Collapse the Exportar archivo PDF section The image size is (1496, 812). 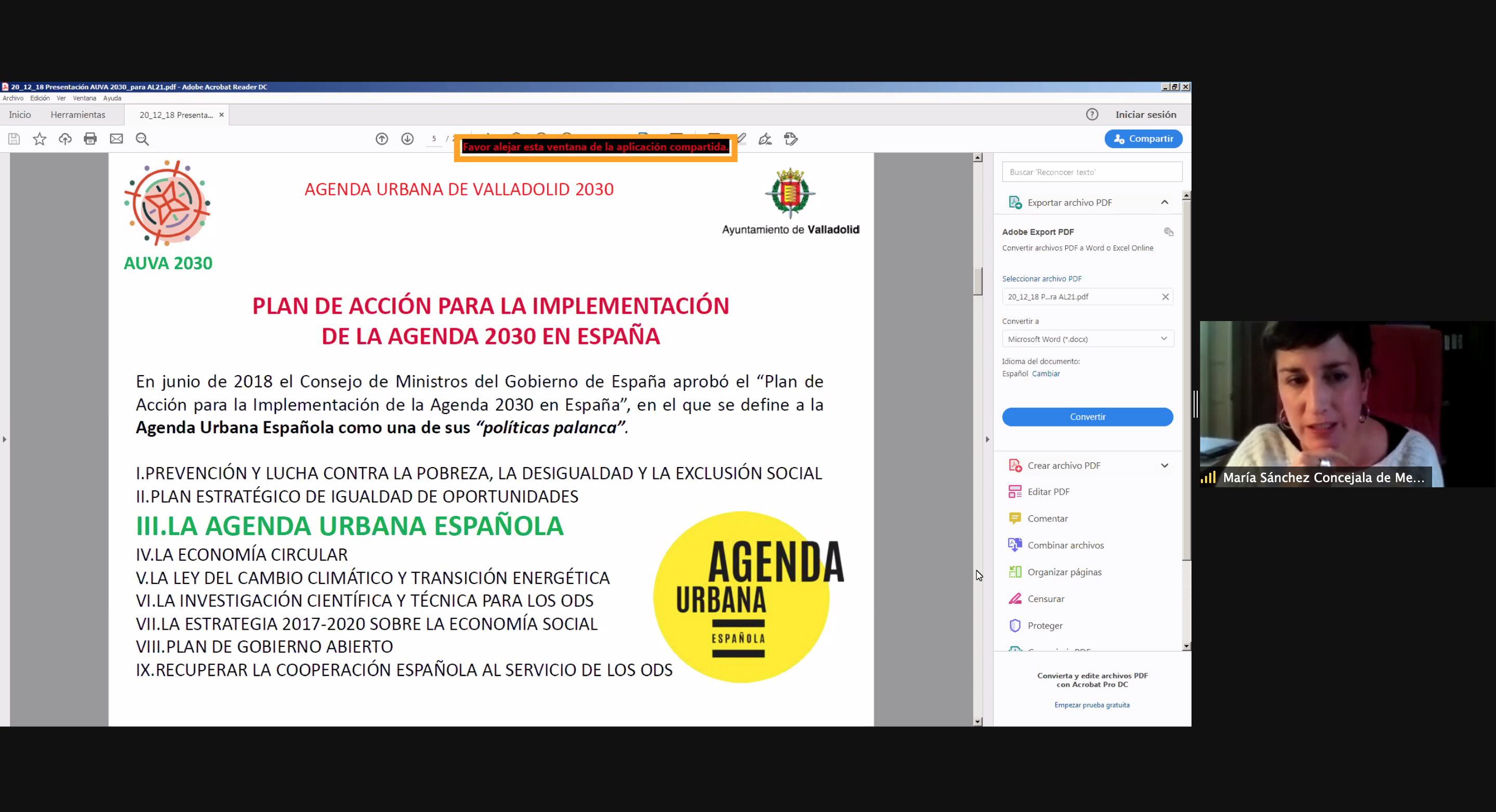click(1164, 203)
